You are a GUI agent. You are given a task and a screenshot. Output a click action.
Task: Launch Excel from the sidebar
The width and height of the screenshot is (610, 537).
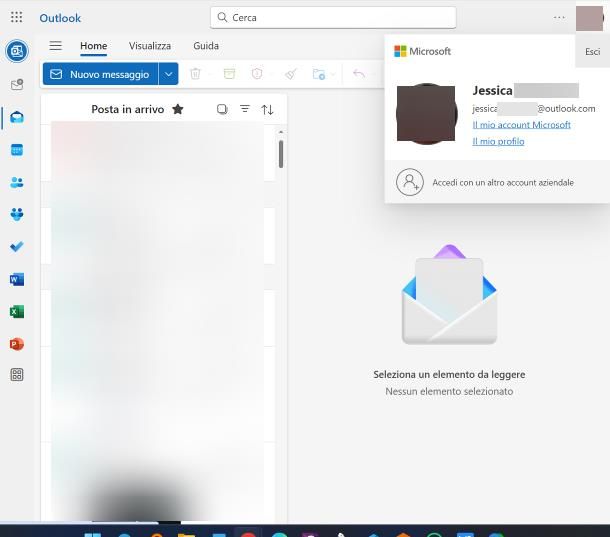pos(17,312)
